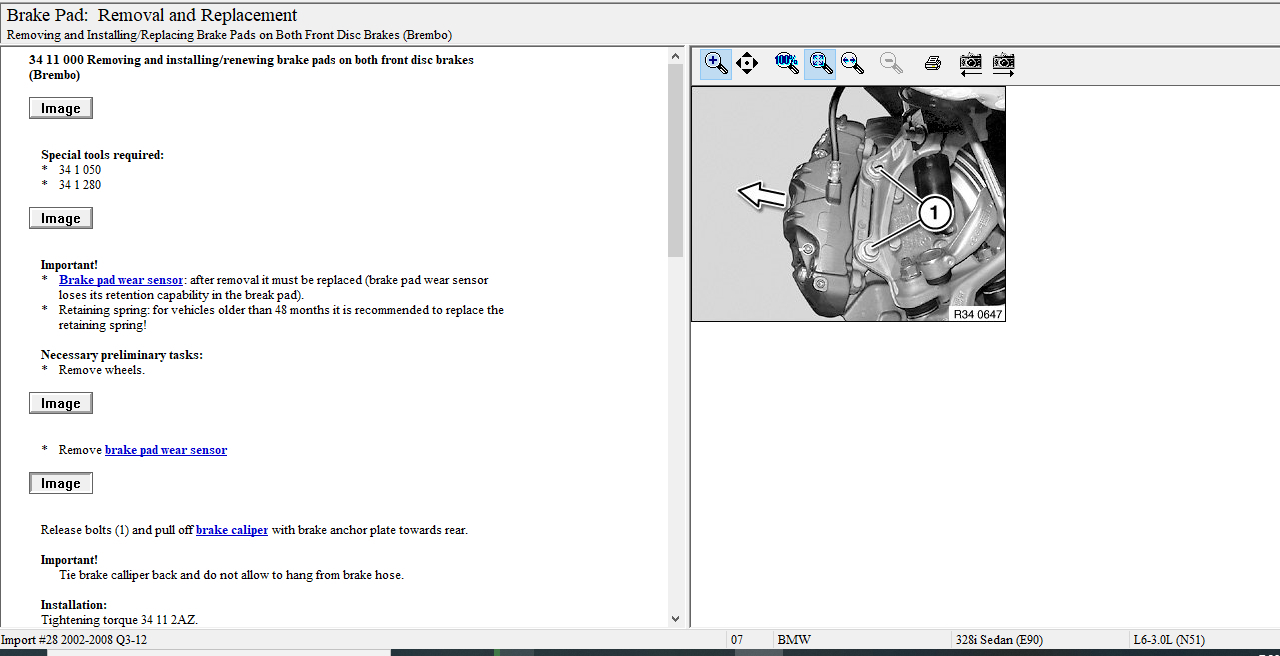Fit image to width
Viewport: 1280px width, 656px height.
point(853,64)
